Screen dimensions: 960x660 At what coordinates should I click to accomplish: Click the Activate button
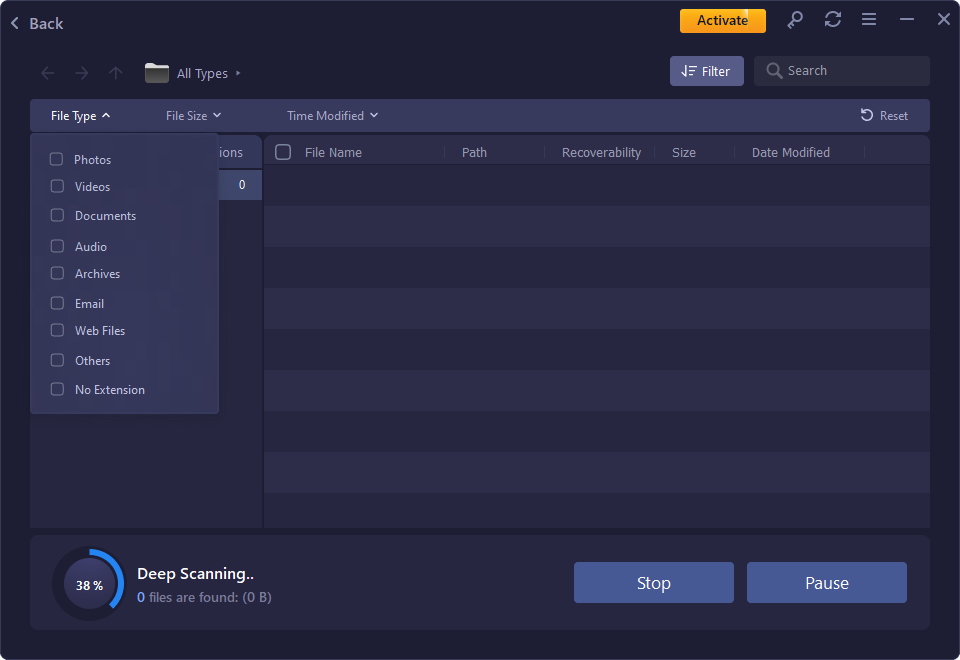722,19
